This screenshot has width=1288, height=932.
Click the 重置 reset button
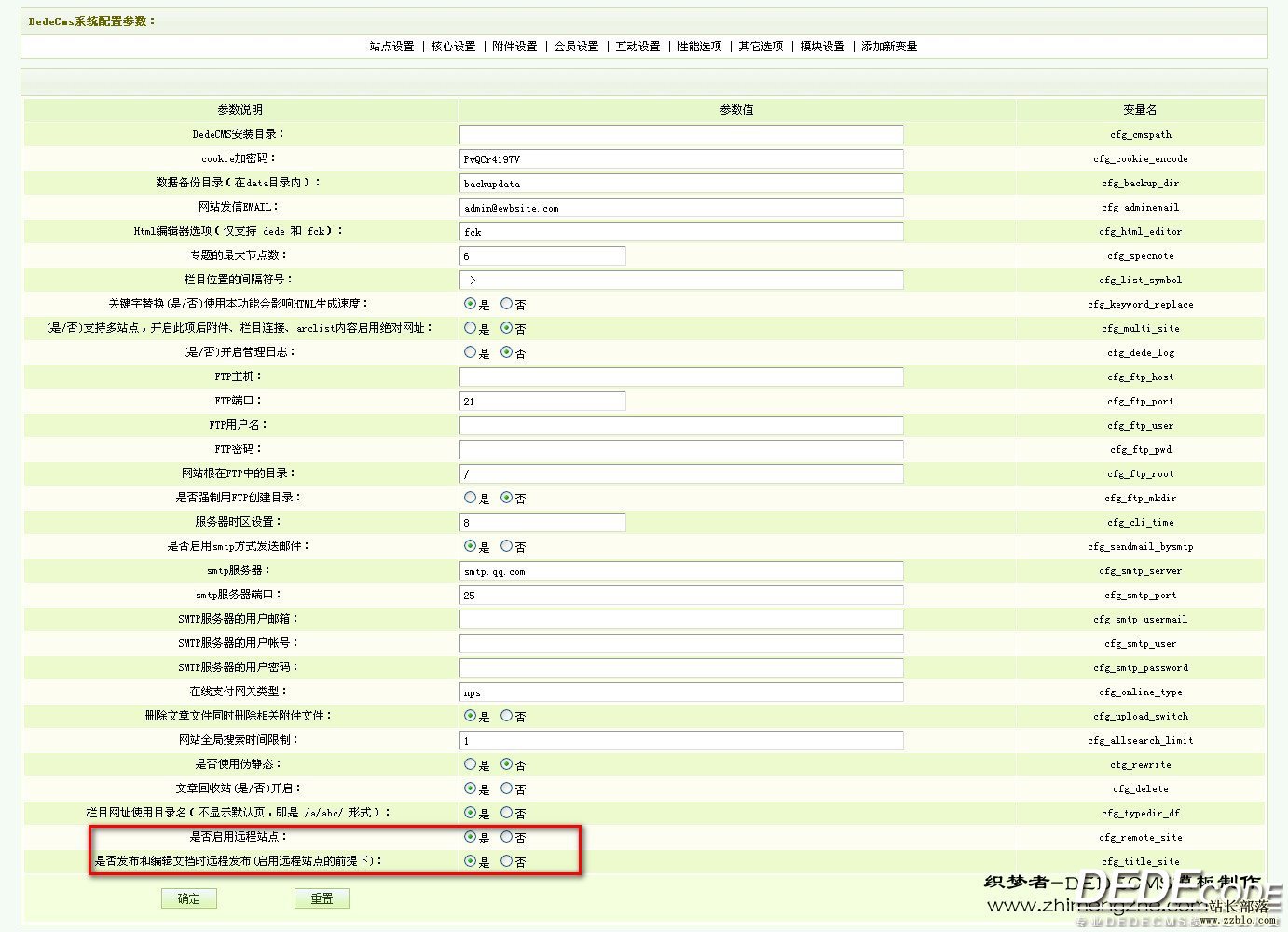click(322, 898)
